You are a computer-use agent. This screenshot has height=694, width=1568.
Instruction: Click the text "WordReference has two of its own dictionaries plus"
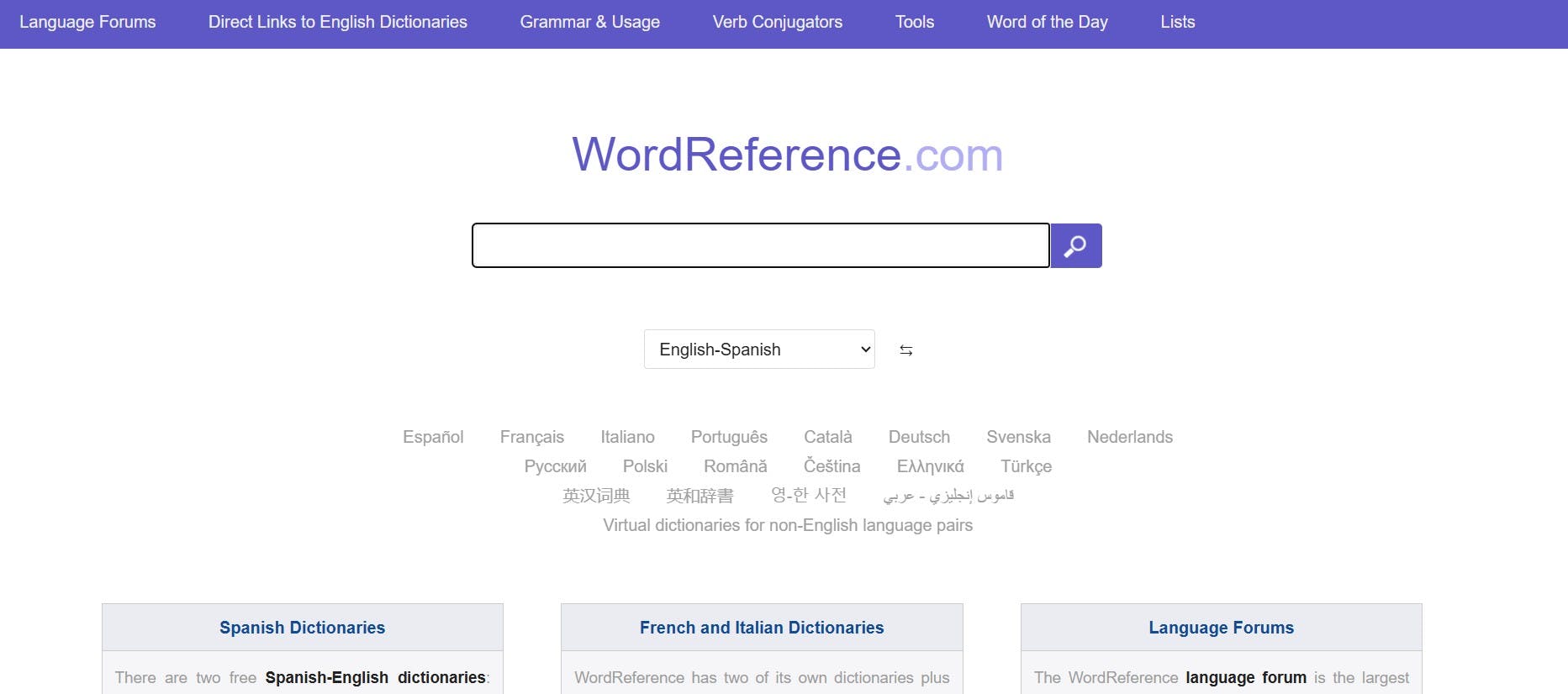point(762,677)
